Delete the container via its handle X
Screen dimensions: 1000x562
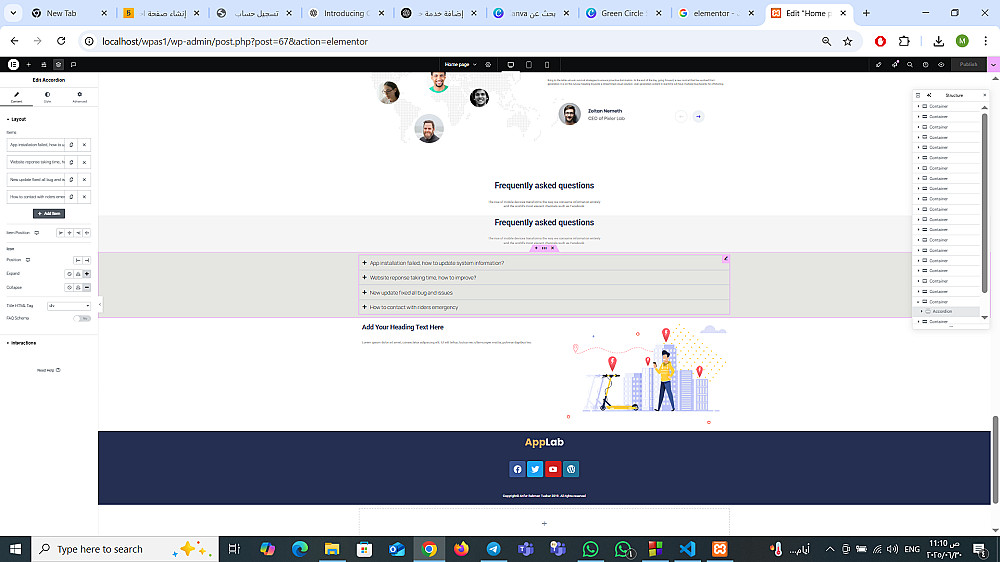[x=553, y=248]
